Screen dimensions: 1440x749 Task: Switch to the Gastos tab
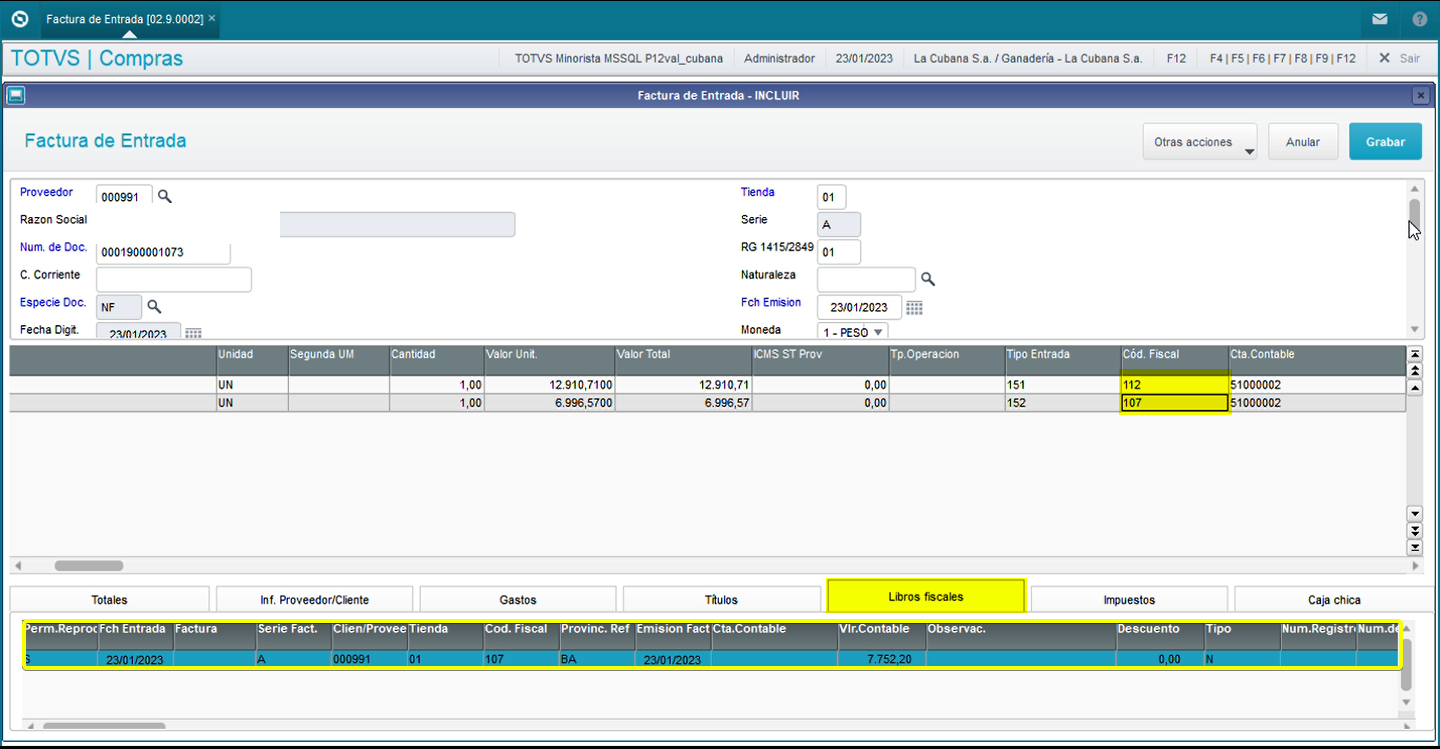pyautogui.click(x=518, y=599)
